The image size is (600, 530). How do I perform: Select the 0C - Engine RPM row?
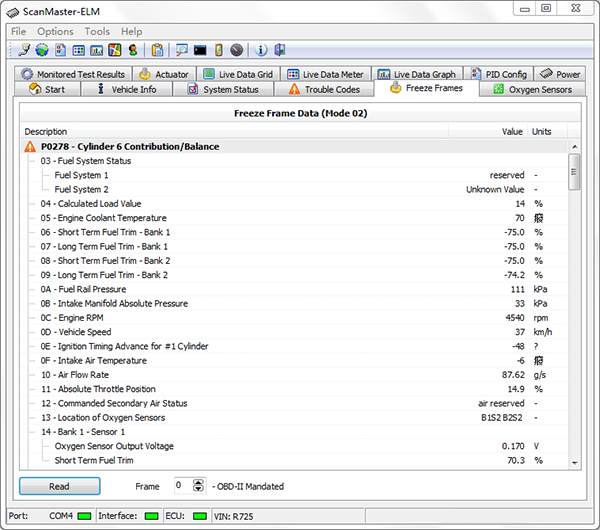(x=294, y=318)
